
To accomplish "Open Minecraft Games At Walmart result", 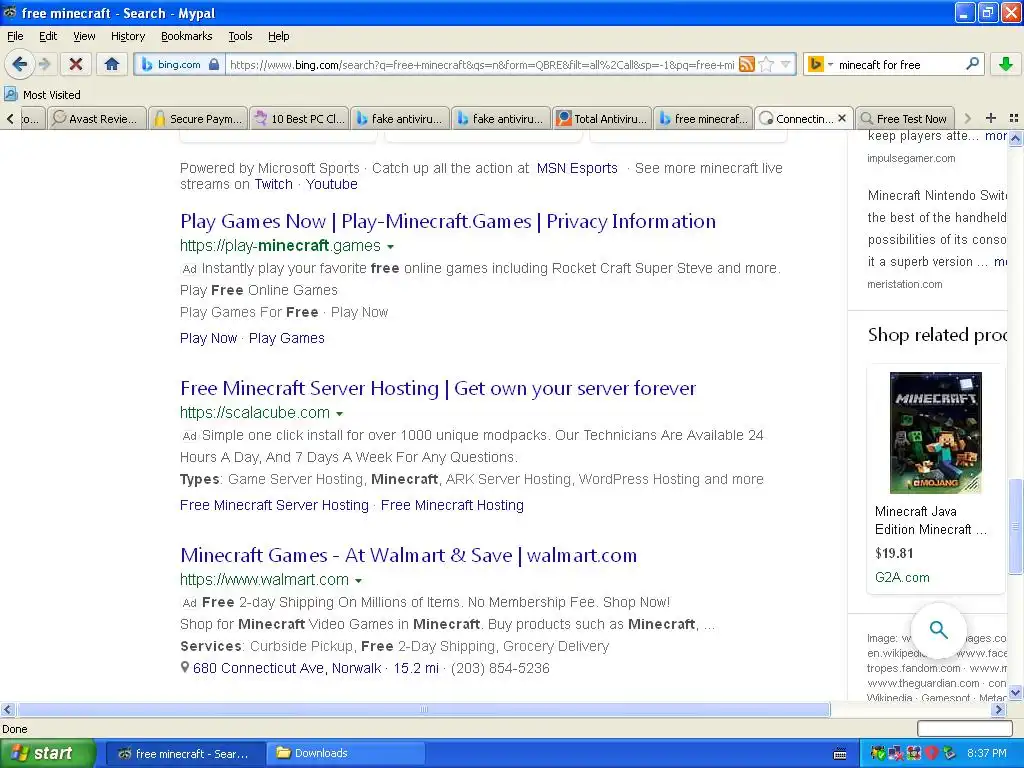I will pyautogui.click(x=409, y=555).
